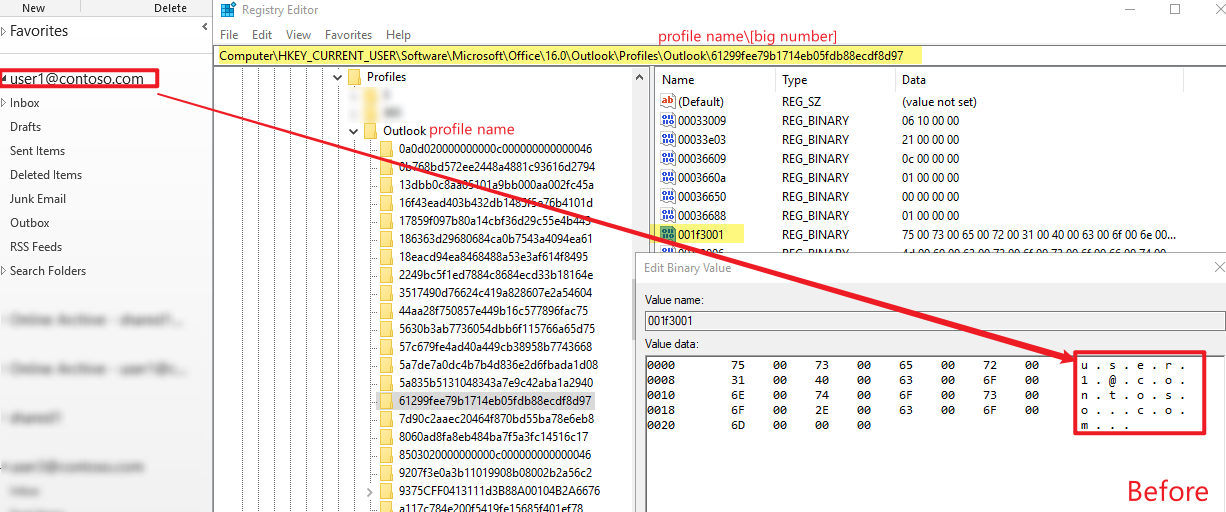Click the Value name field showing 001f3001
This screenshot has width=1226, height=512.
click(x=935, y=321)
